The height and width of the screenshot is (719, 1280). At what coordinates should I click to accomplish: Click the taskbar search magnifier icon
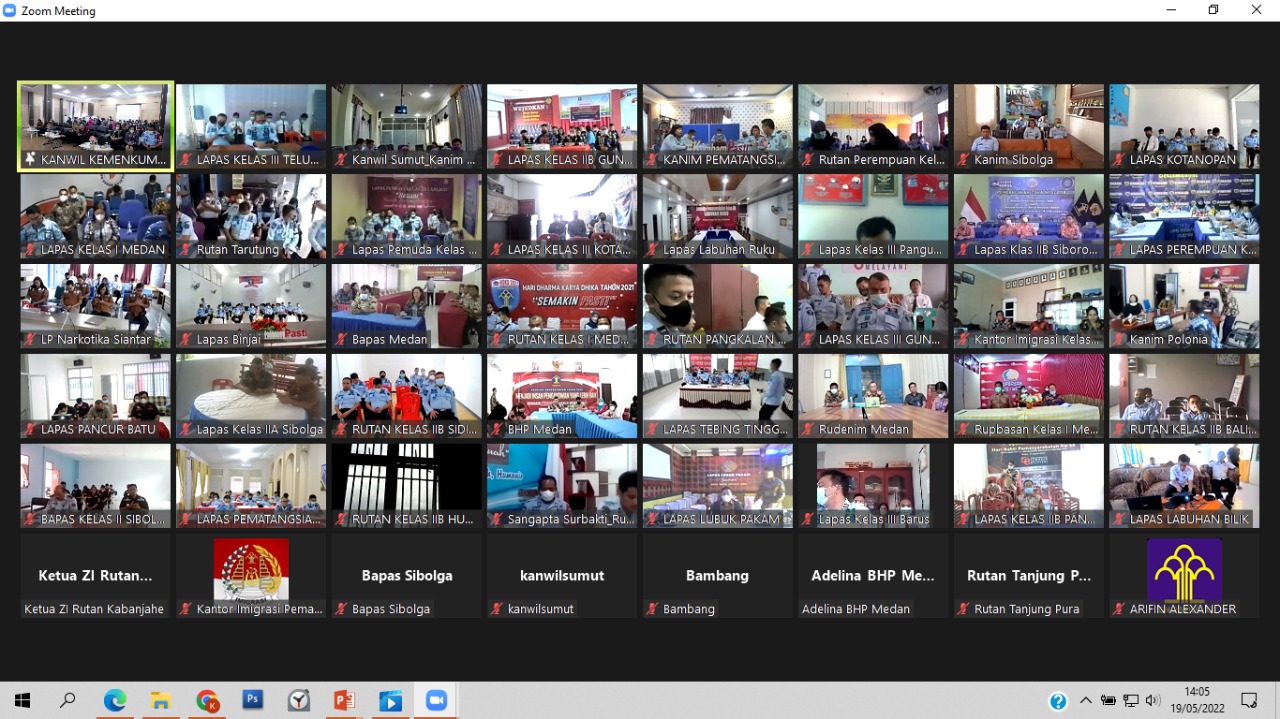pos(68,701)
